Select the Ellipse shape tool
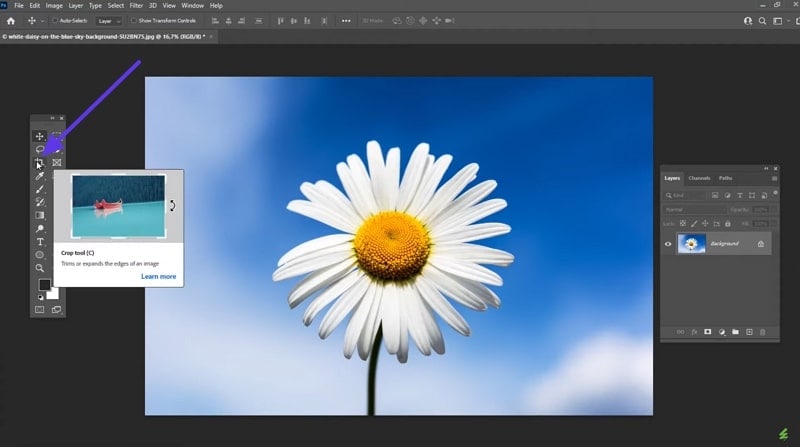Screen dimensions: 800x447 pos(39,255)
